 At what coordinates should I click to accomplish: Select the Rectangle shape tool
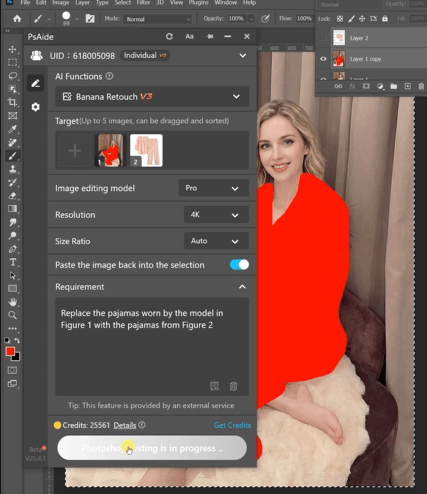[13, 289]
